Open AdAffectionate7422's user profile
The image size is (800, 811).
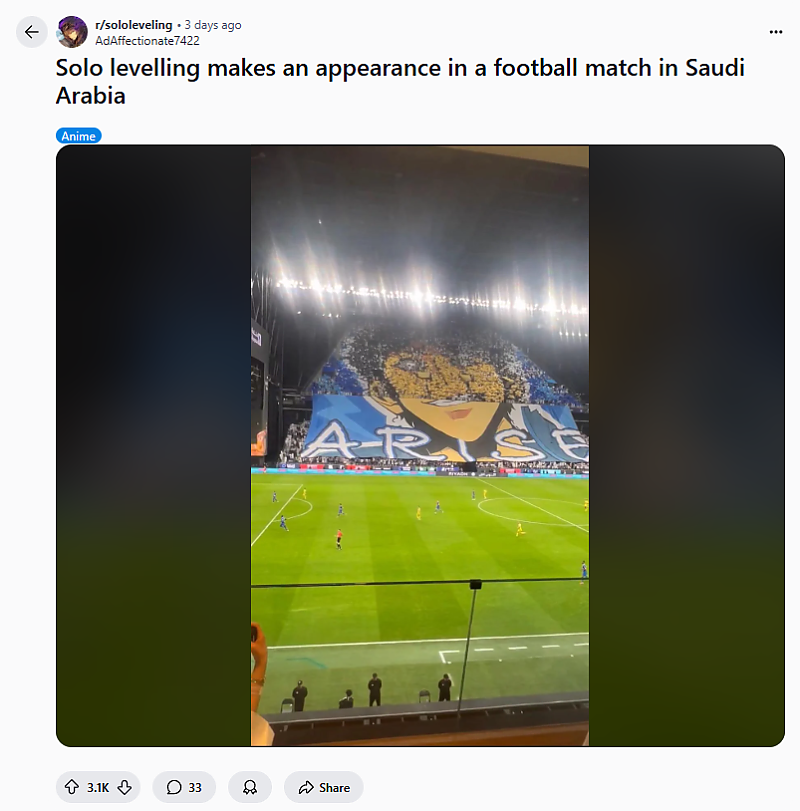click(x=147, y=41)
